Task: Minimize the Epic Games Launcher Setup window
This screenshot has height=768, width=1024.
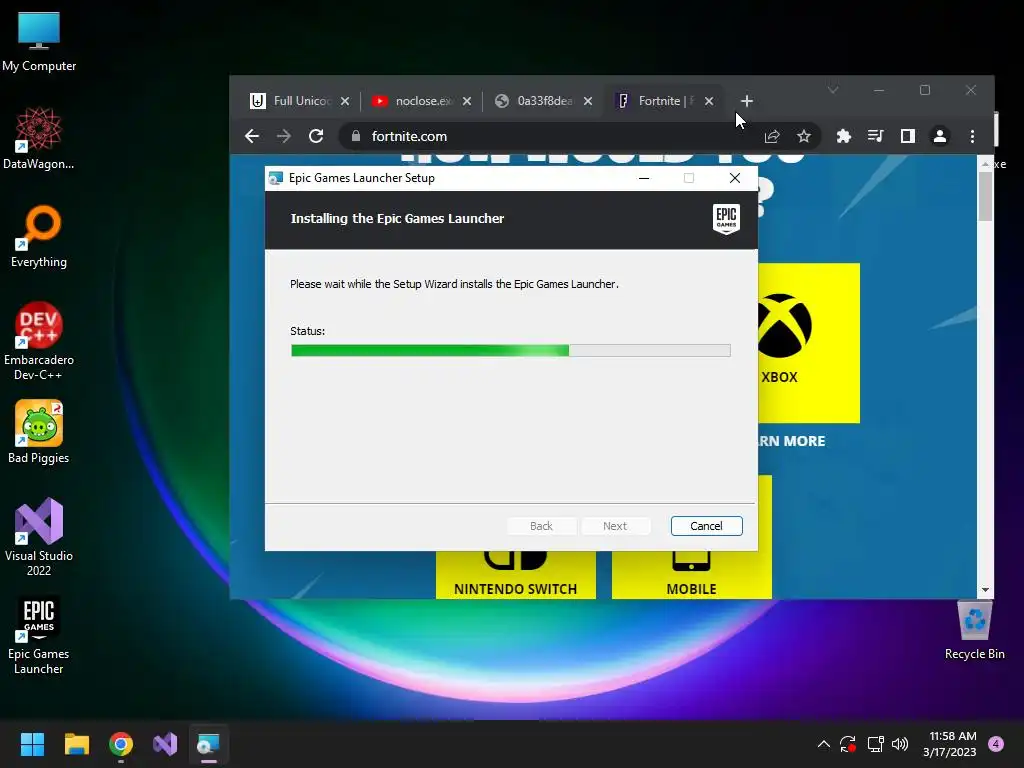Action: 644,178
